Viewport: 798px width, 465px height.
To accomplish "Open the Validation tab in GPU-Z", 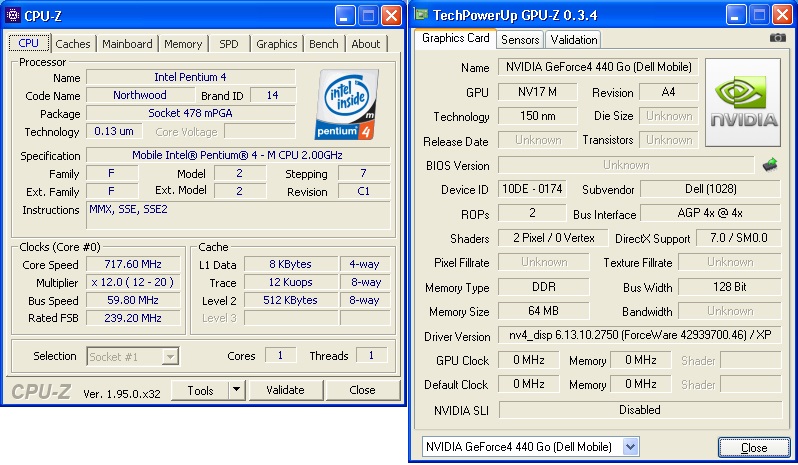I will point(574,40).
